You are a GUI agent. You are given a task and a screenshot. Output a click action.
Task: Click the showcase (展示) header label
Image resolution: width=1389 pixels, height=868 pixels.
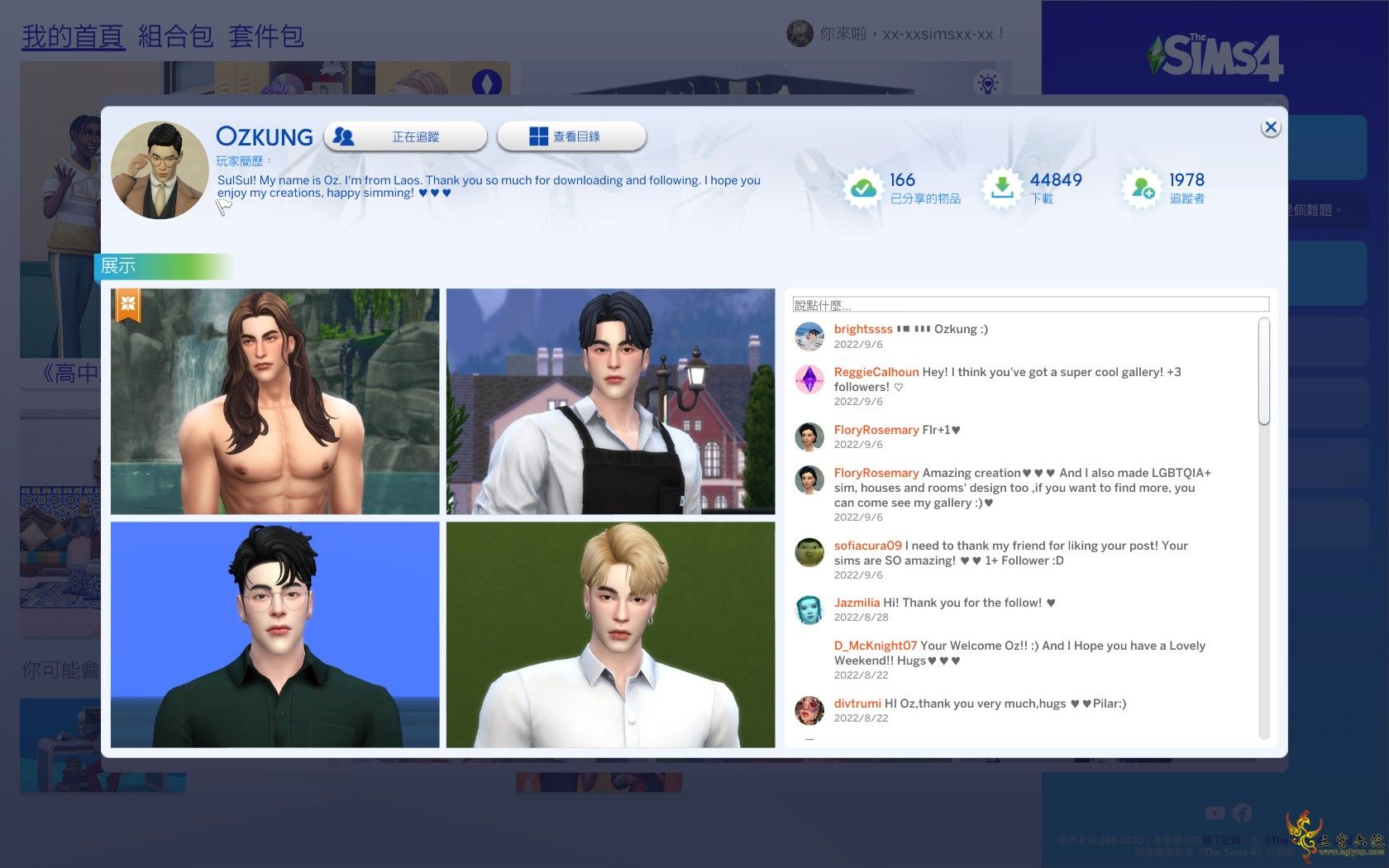pyautogui.click(x=117, y=265)
